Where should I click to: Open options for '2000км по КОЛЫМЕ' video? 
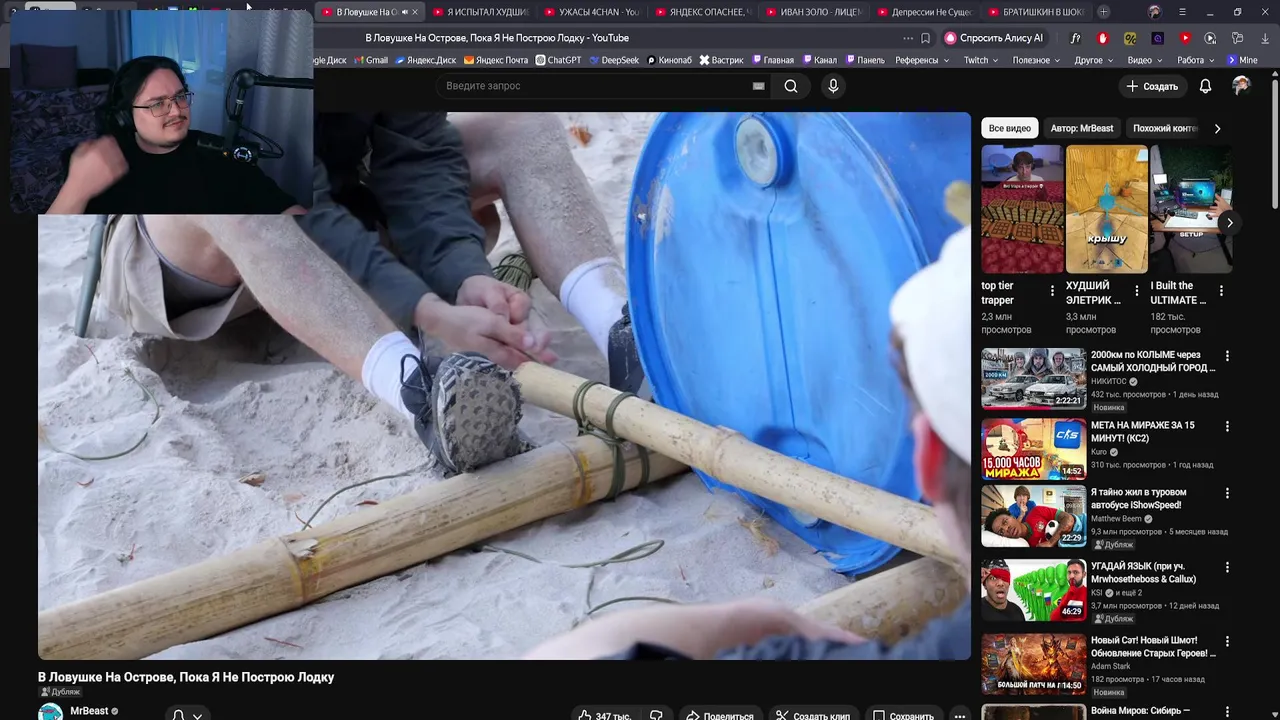pos(1227,356)
